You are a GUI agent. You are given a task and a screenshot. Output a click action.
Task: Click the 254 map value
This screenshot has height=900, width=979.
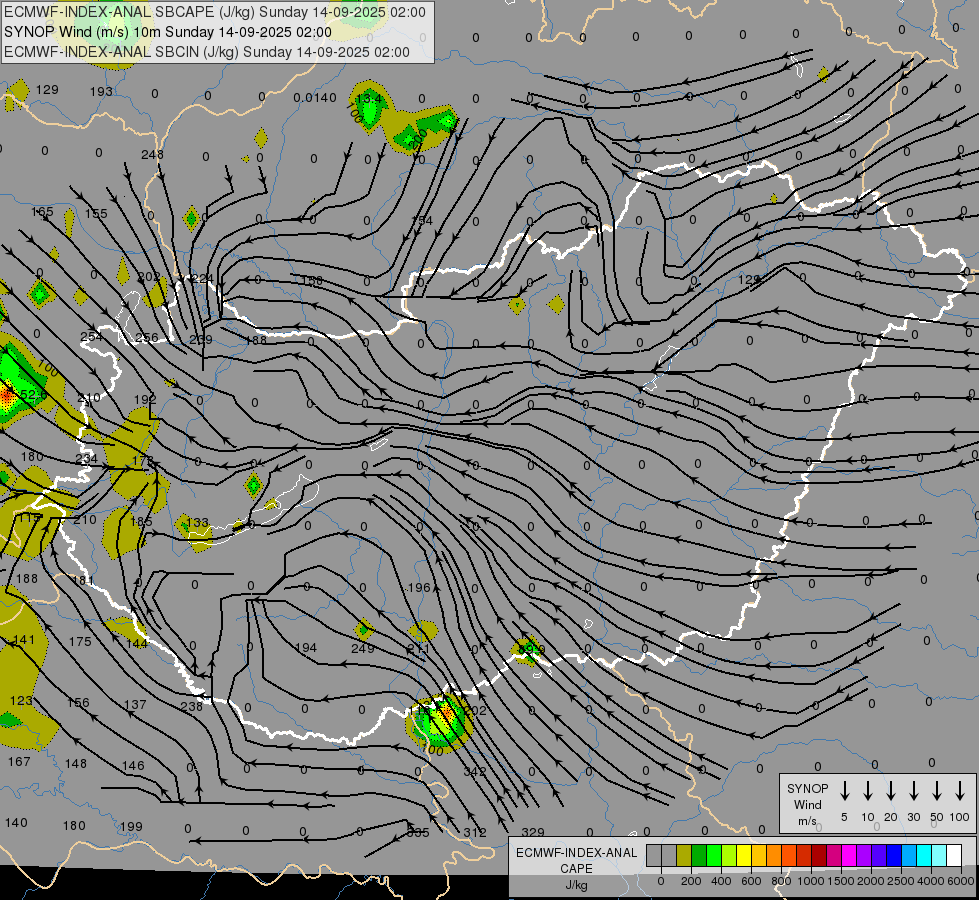[x=91, y=337]
